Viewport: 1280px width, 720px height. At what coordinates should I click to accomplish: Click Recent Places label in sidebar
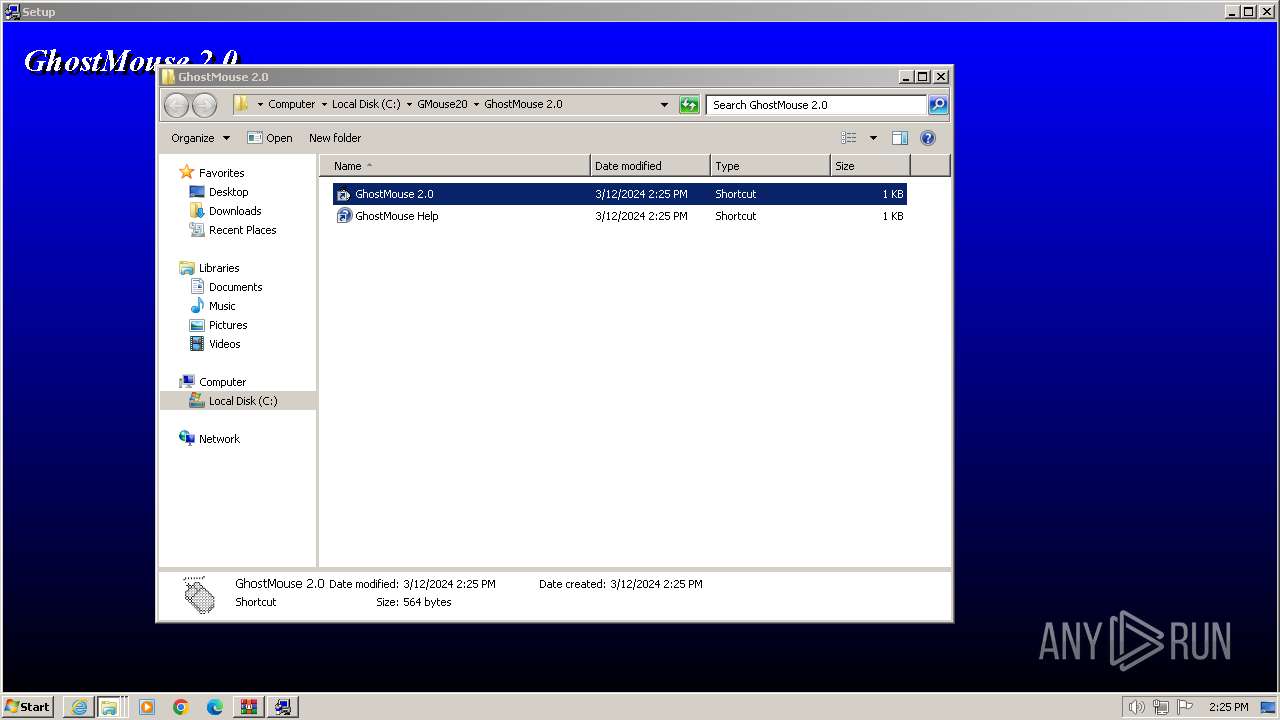pyautogui.click(x=243, y=230)
